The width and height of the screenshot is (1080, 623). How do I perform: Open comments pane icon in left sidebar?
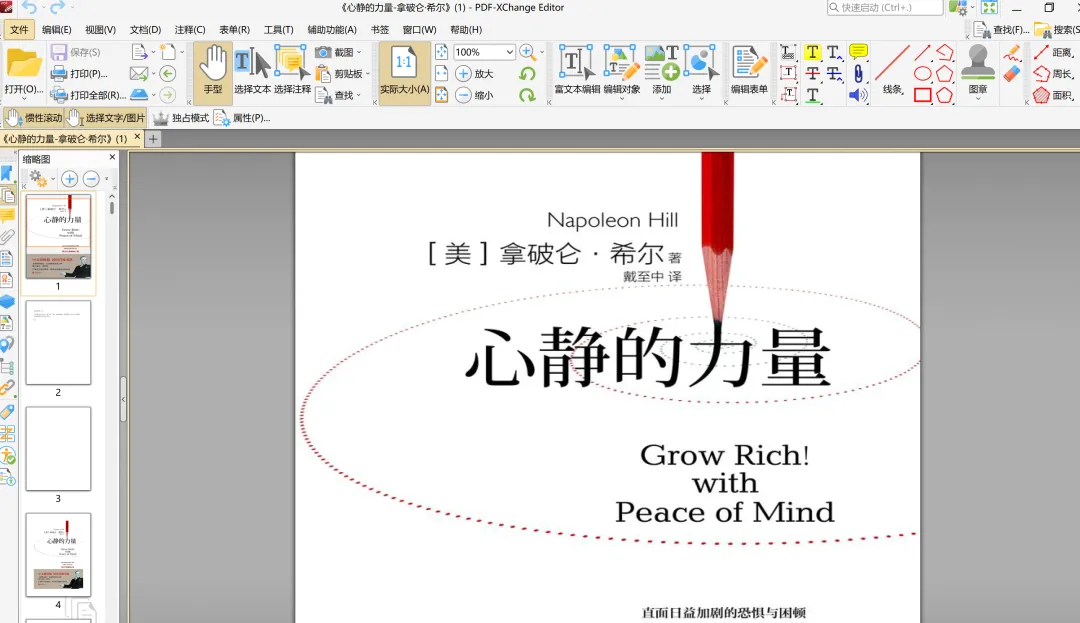7,216
